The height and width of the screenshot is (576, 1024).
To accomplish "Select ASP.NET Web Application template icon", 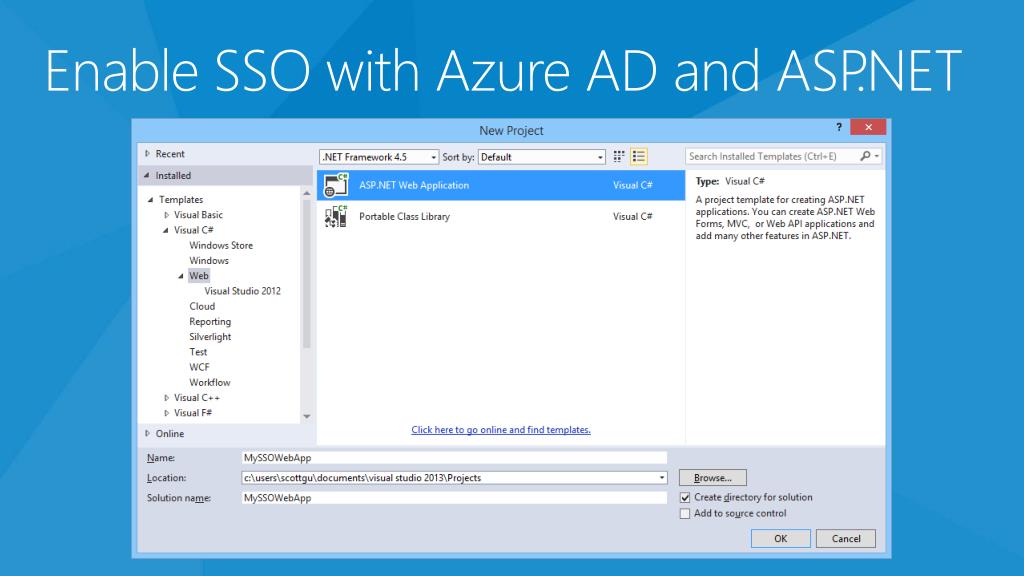I will [x=336, y=185].
